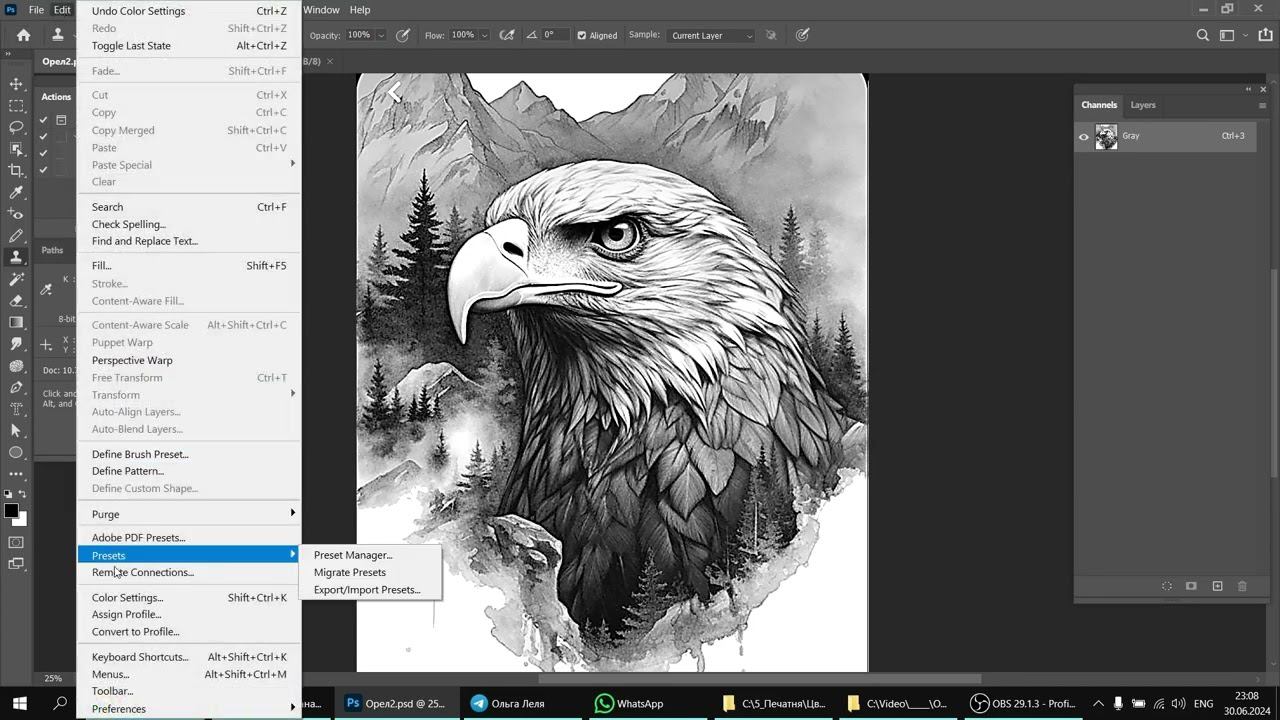Select the Clone Stamp tool

click(x=16, y=257)
